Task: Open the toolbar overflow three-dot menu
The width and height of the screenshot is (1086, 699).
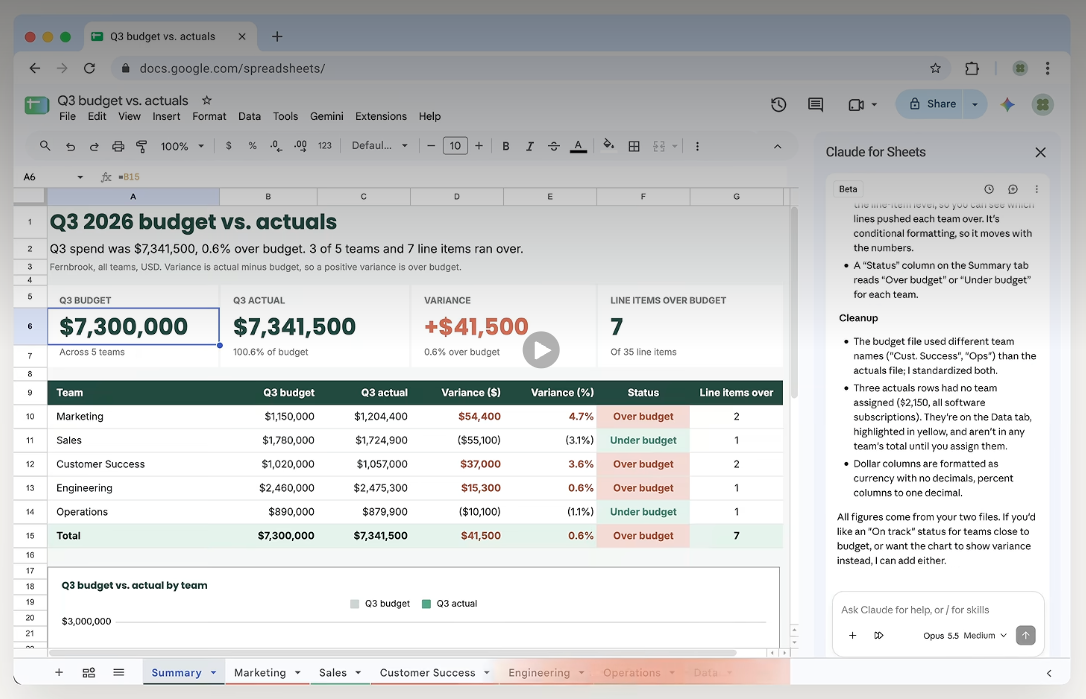Action: [697, 146]
